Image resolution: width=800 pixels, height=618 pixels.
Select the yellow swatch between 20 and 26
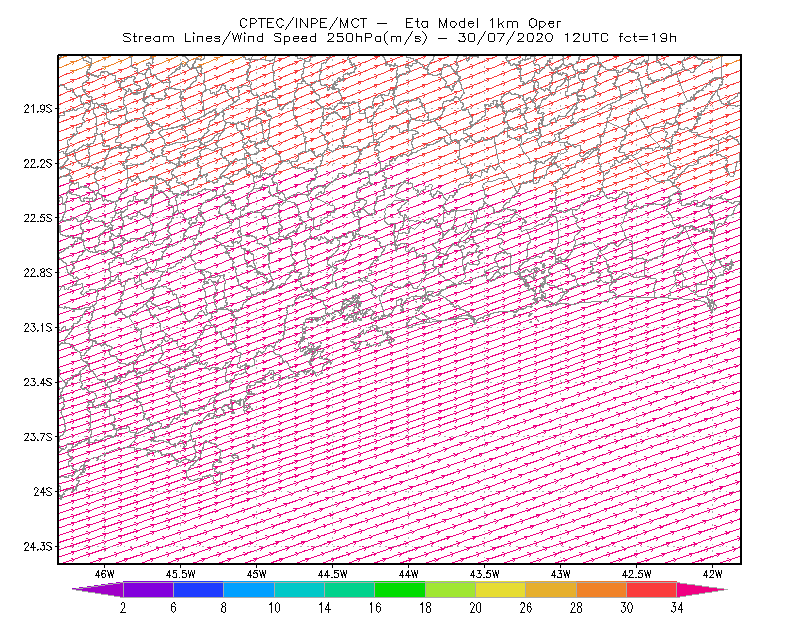501,589
